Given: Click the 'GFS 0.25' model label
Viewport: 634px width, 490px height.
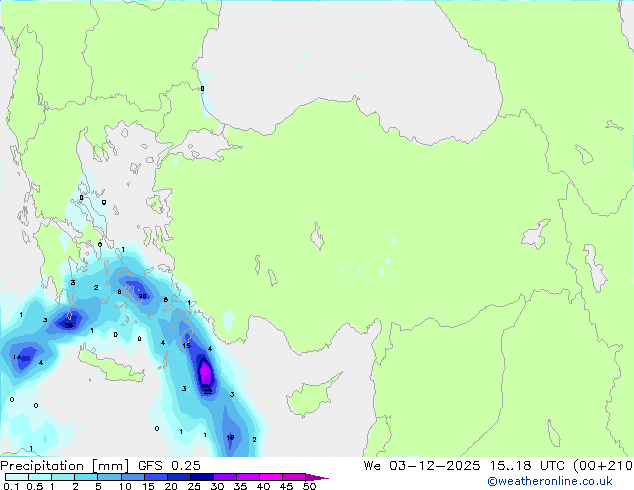Looking at the screenshot, I should (x=169, y=466).
